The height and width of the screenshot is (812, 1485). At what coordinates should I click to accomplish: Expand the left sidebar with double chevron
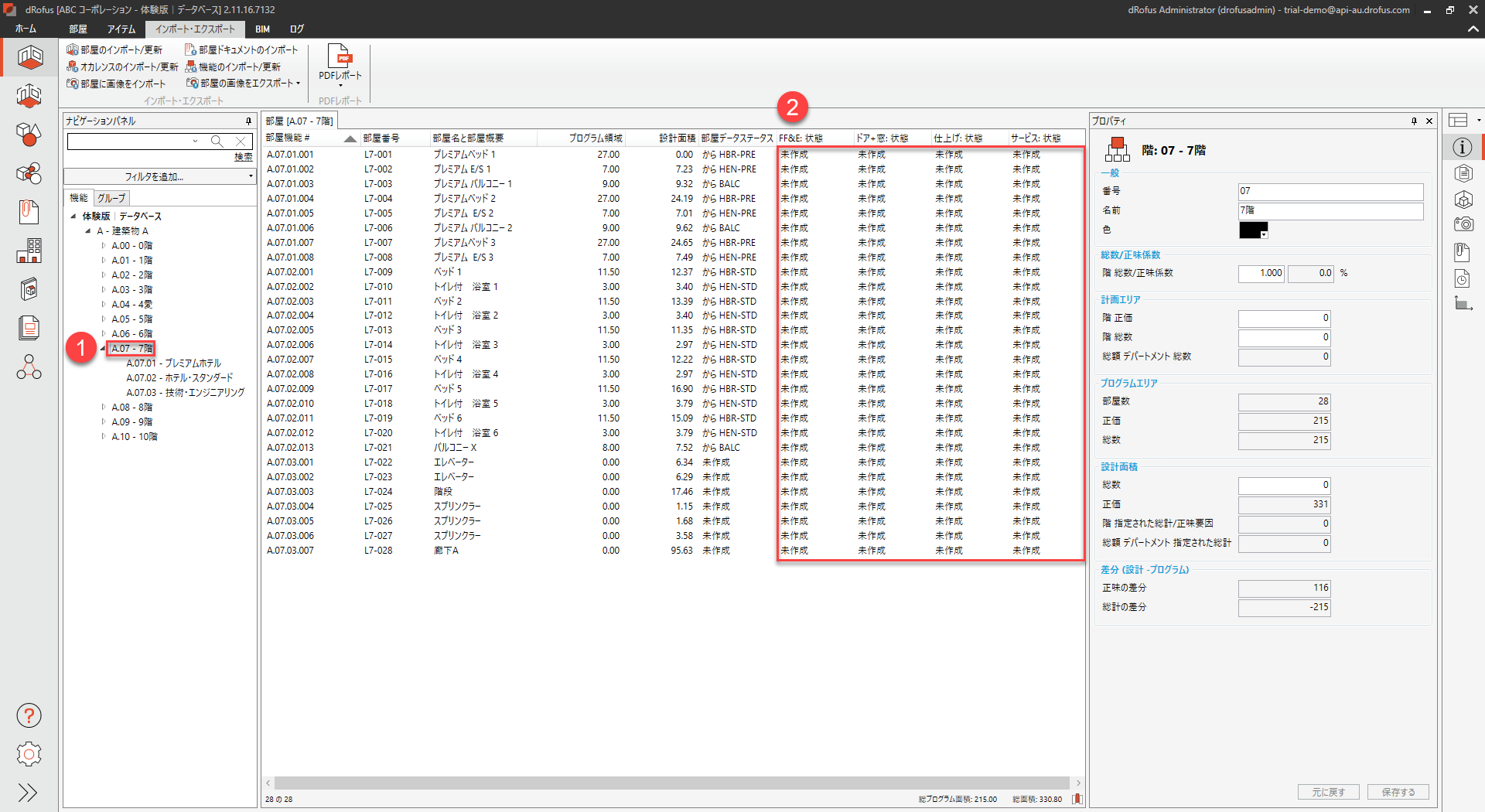28,793
